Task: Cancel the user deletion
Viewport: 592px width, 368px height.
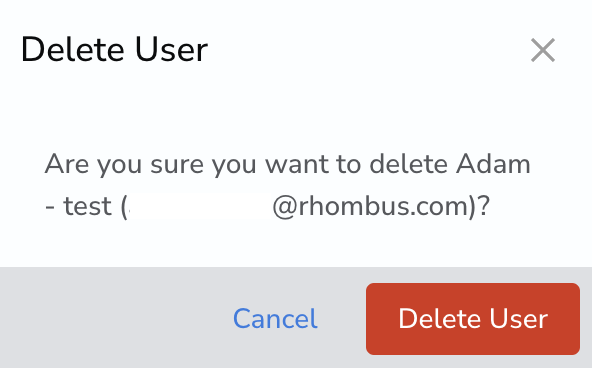Action: coord(275,319)
